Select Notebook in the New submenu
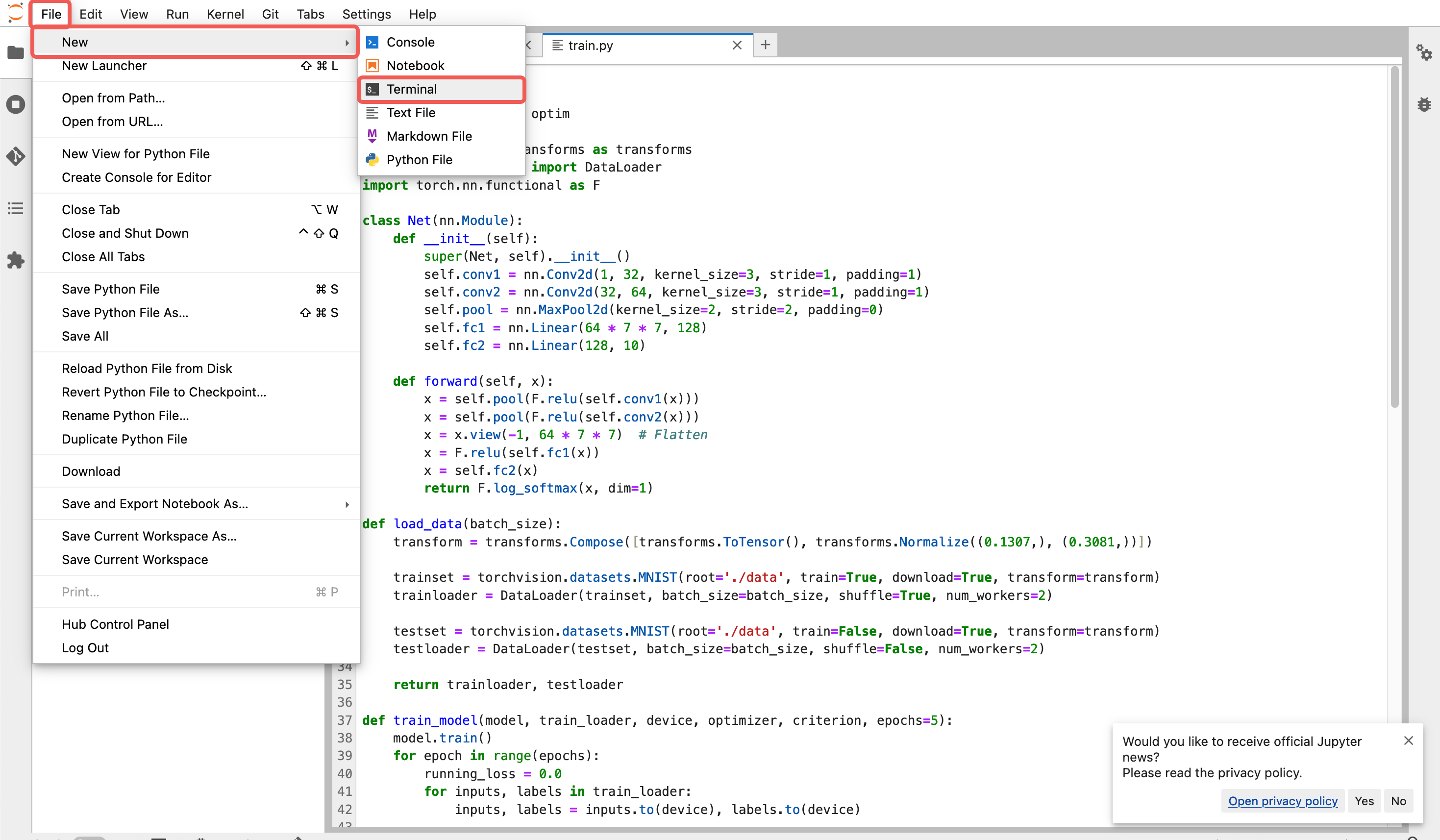The width and height of the screenshot is (1440, 840). [x=442, y=66]
